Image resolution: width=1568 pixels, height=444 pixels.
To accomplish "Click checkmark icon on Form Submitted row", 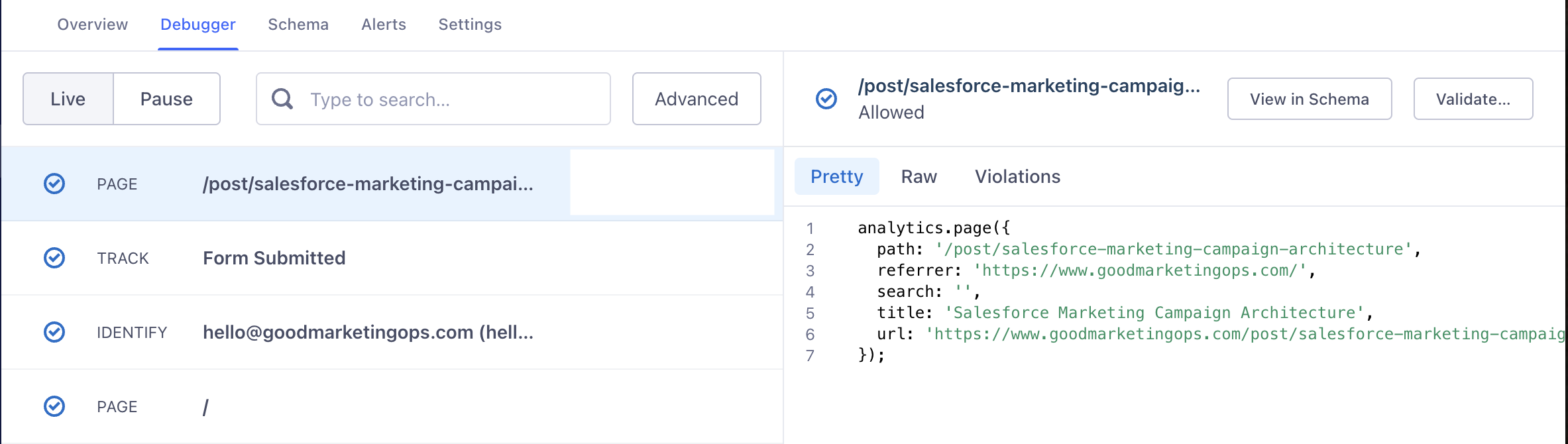I will tap(54, 258).
